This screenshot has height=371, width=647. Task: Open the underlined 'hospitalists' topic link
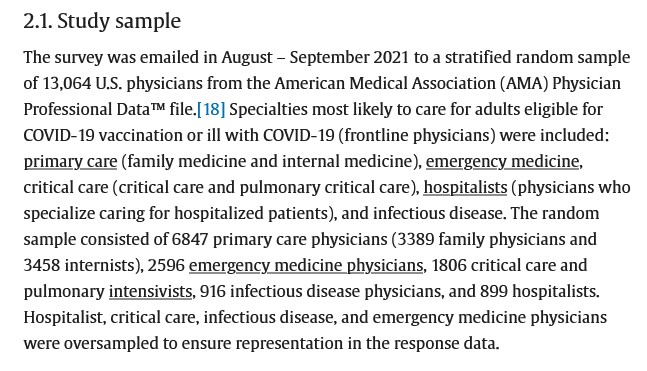pos(465,187)
